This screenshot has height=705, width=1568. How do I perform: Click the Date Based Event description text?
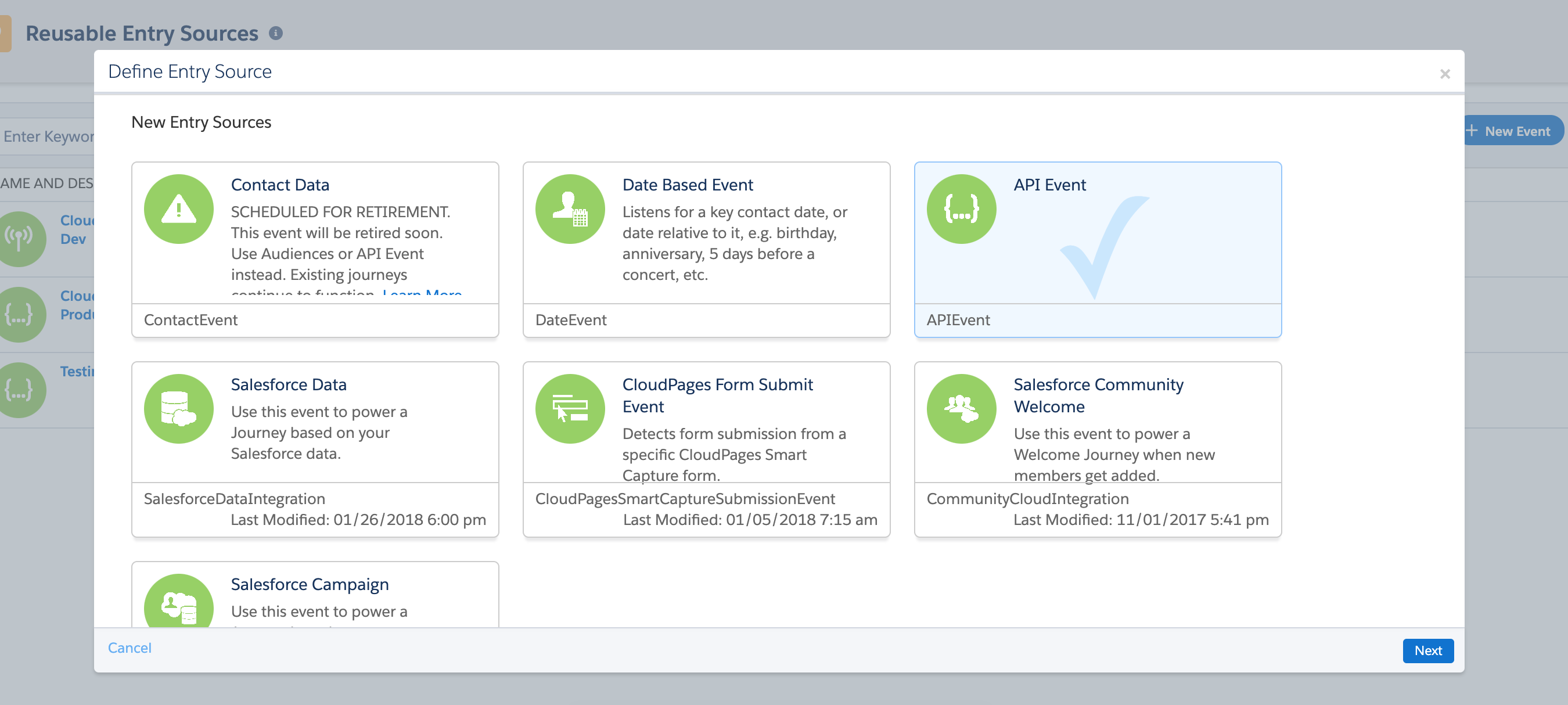coord(734,243)
